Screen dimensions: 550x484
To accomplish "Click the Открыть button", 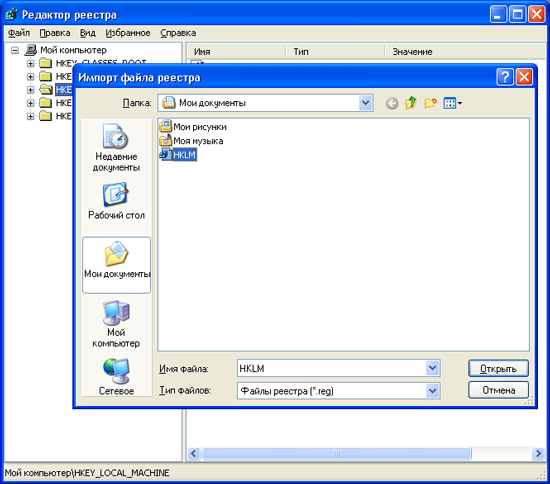I will click(x=498, y=369).
